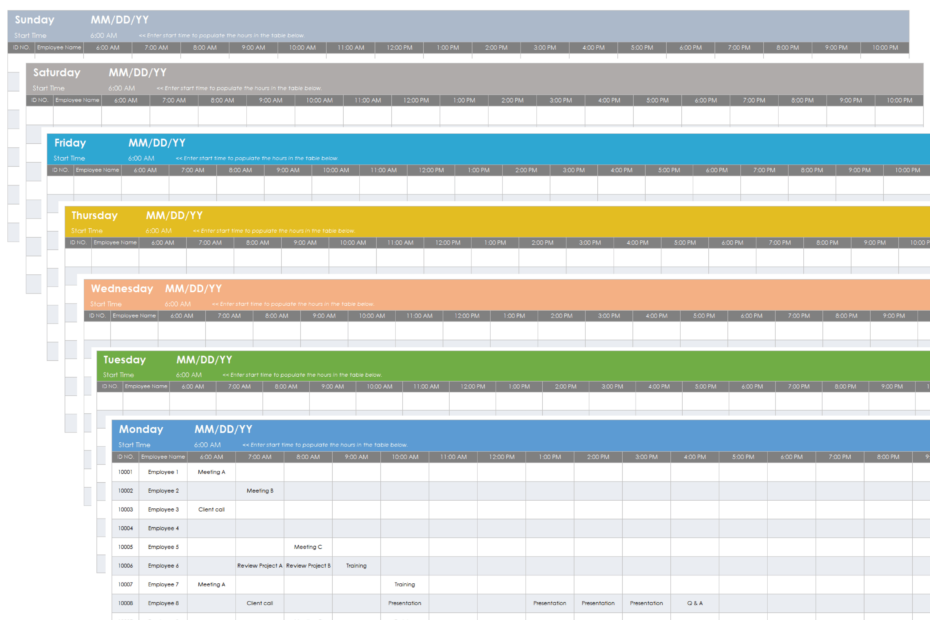Select the Review Project A cell

[260, 566]
